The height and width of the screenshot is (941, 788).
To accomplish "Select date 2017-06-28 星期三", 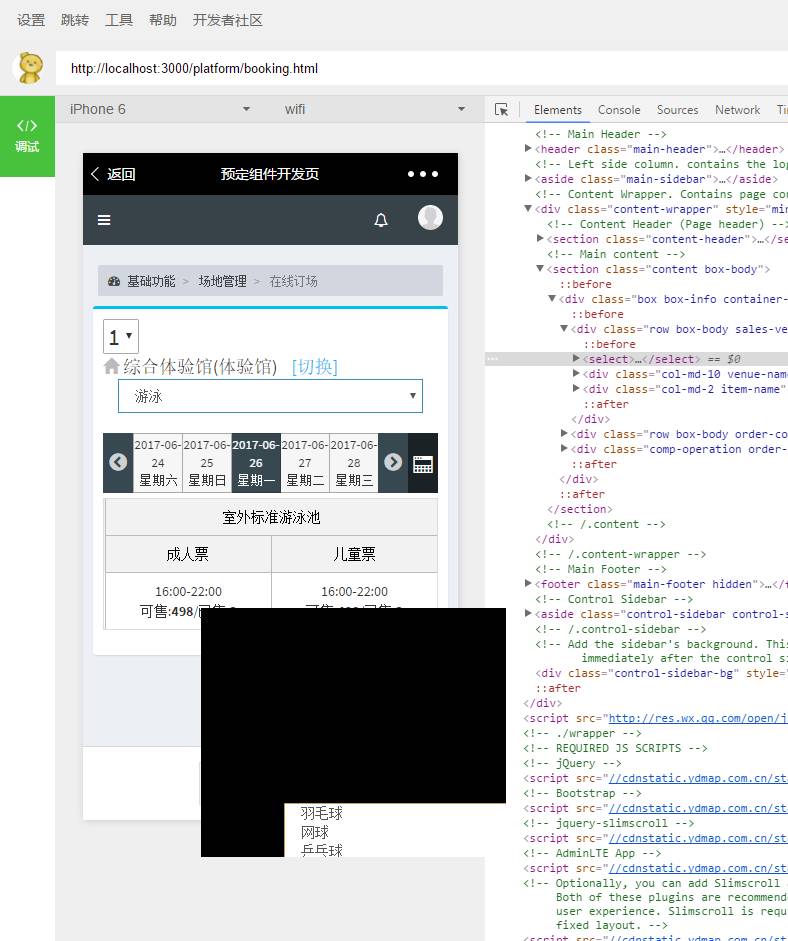I will [x=354, y=463].
